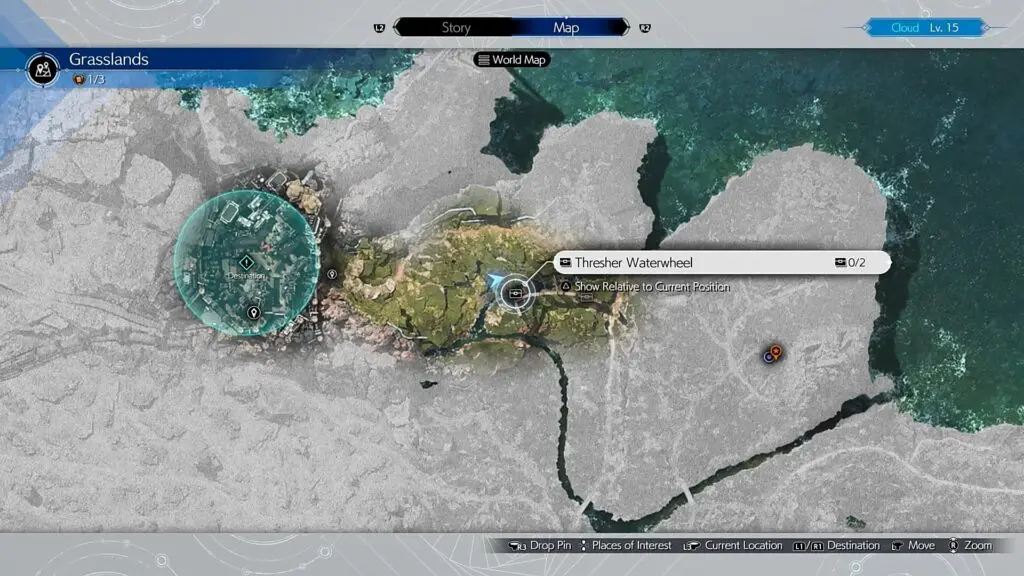Click Show Relative to Current Position

click(651, 287)
